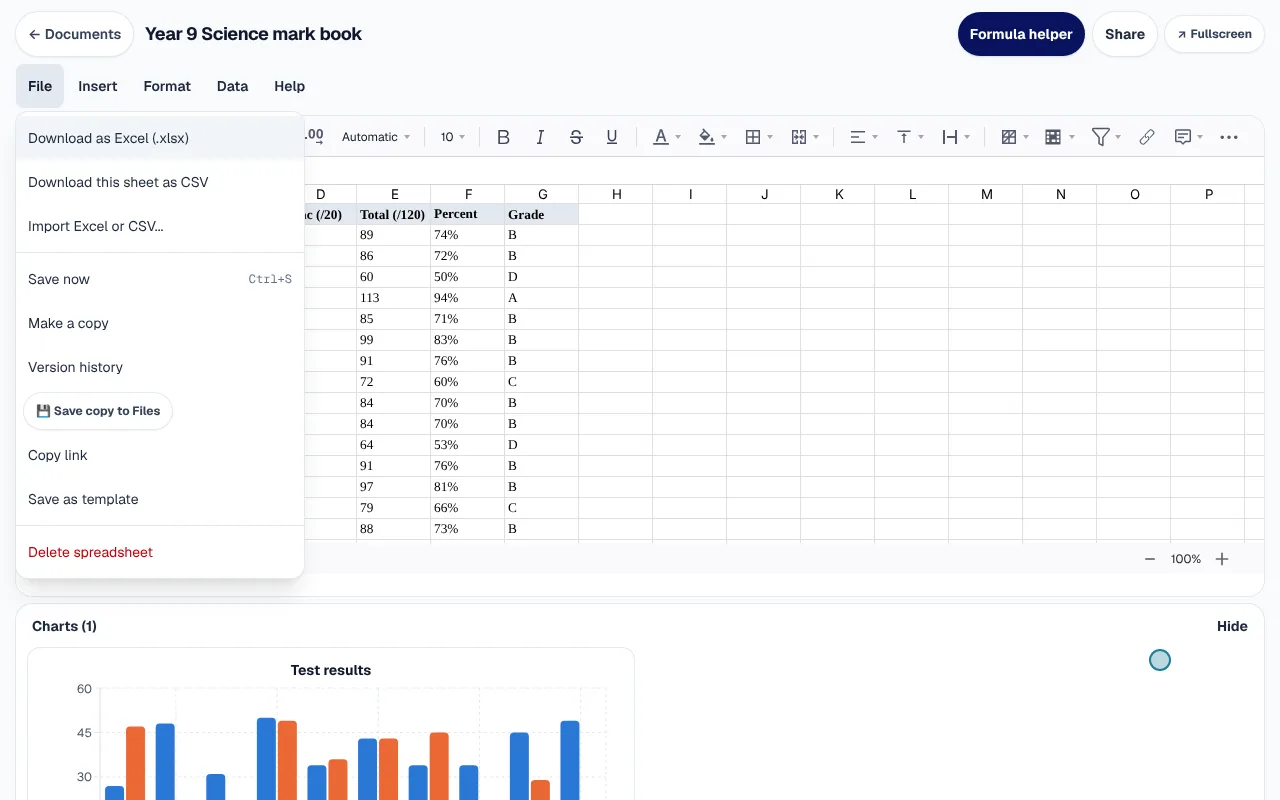Choose Import Excel or CSV…
Screen dimensions: 1280x800
160,226
